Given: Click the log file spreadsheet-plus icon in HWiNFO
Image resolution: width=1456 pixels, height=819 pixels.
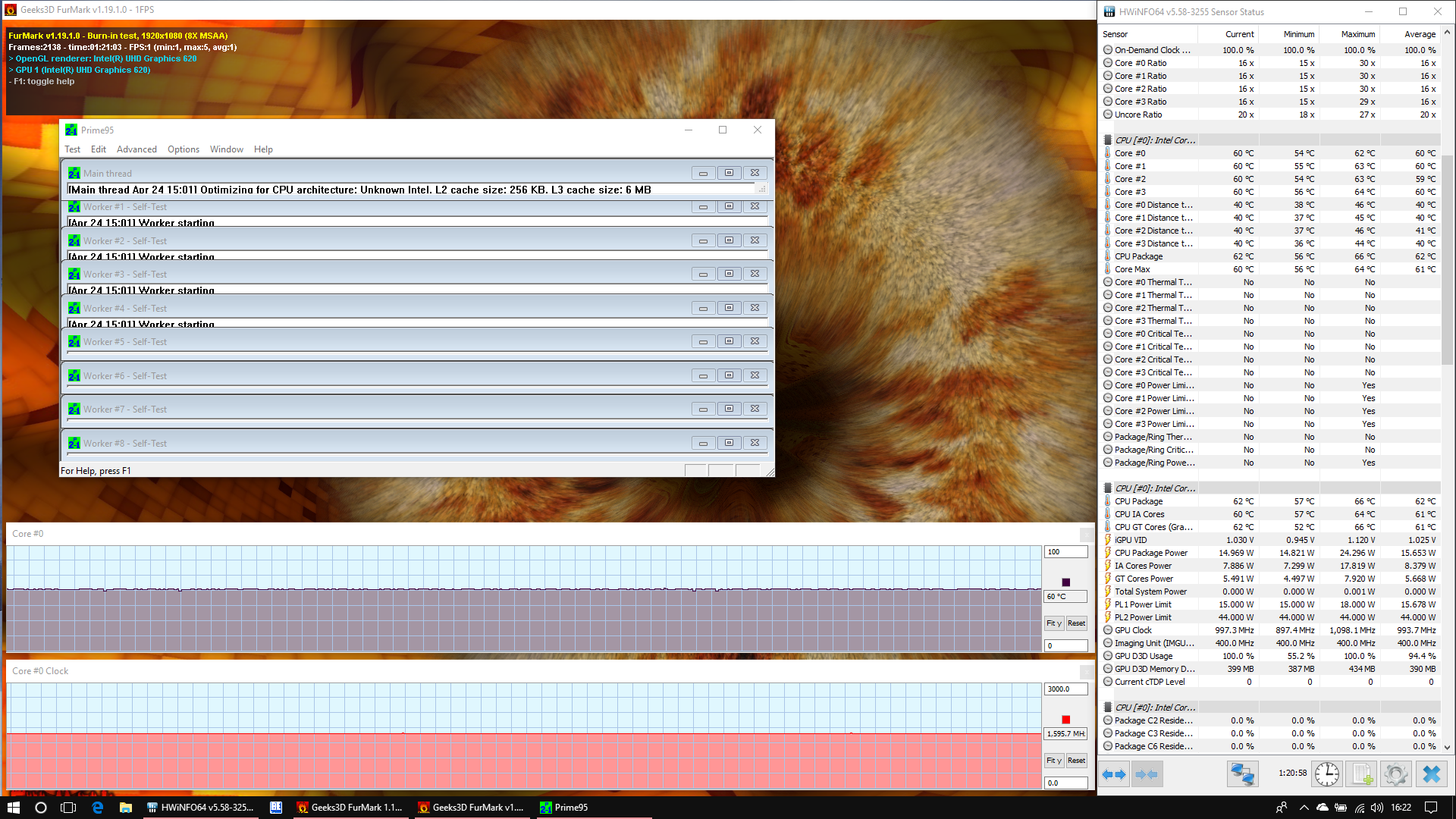Looking at the screenshot, I should 1362,774.
